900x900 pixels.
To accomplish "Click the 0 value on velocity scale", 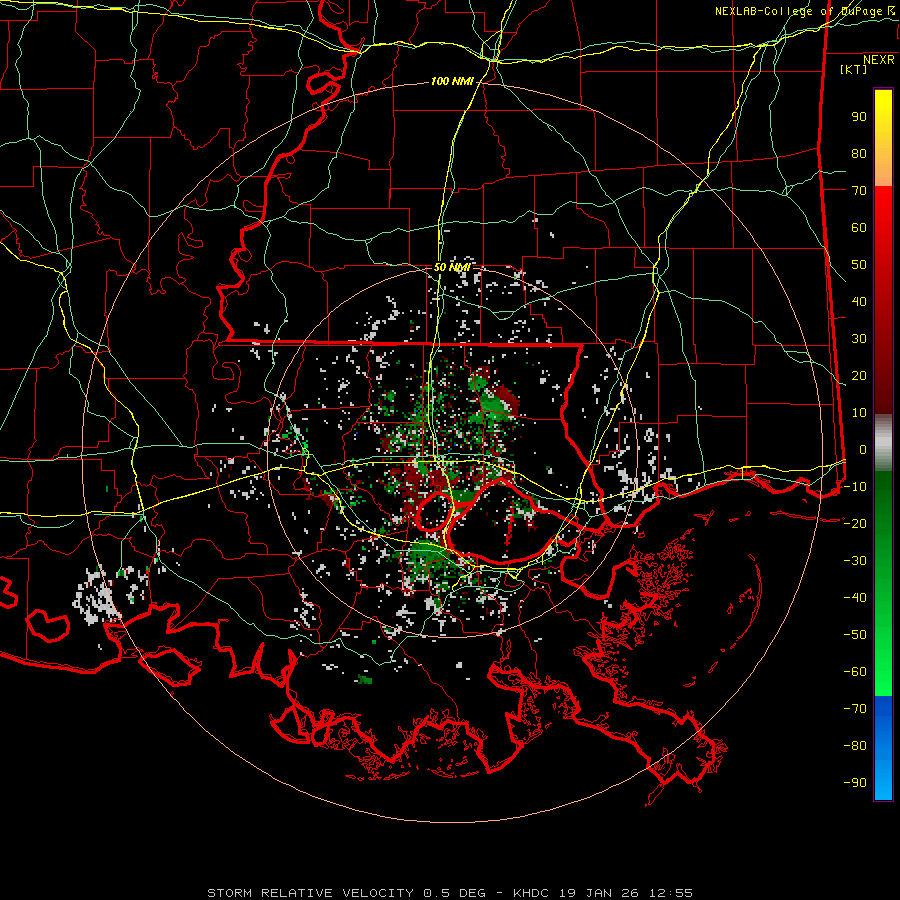I will pos(863,450).
